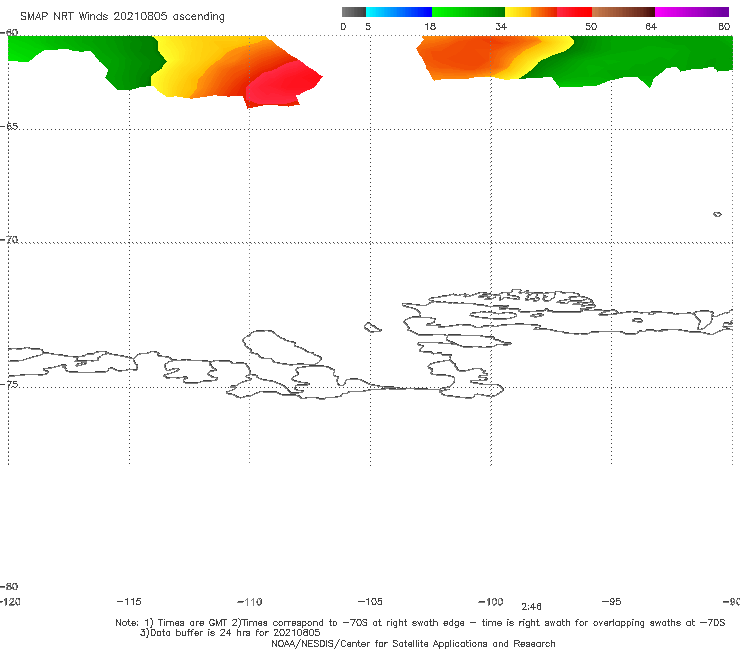
Task: Click the latitude label "-65"
Action: [9, 127]
